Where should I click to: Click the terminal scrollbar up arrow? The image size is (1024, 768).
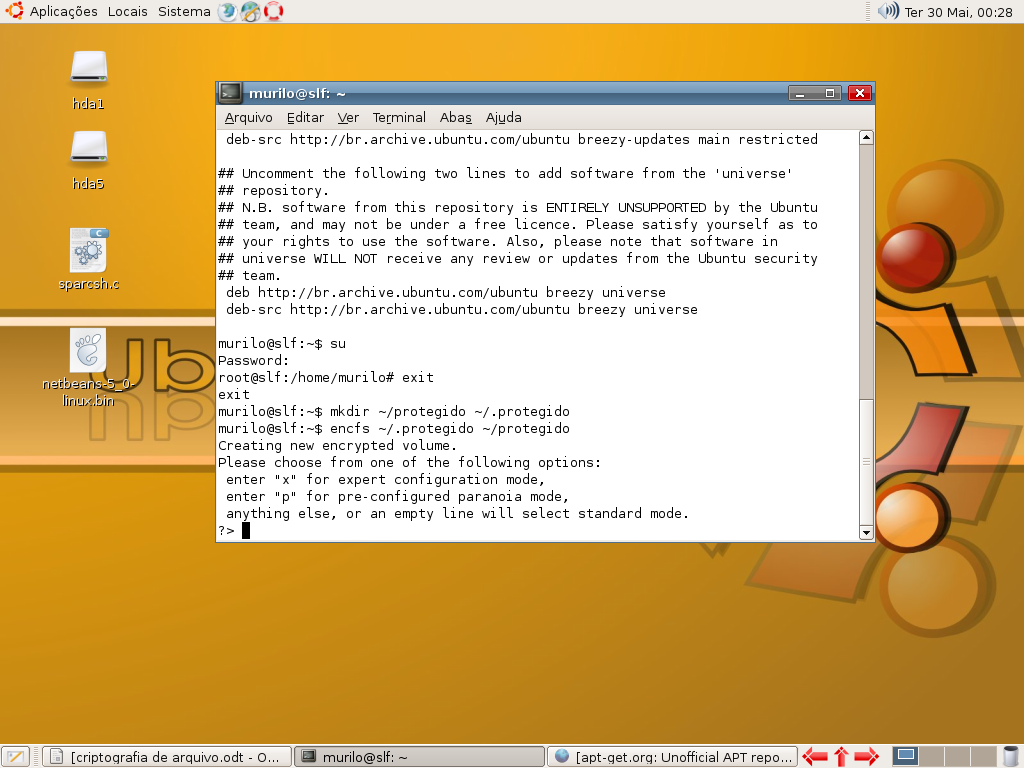[866, 137]
